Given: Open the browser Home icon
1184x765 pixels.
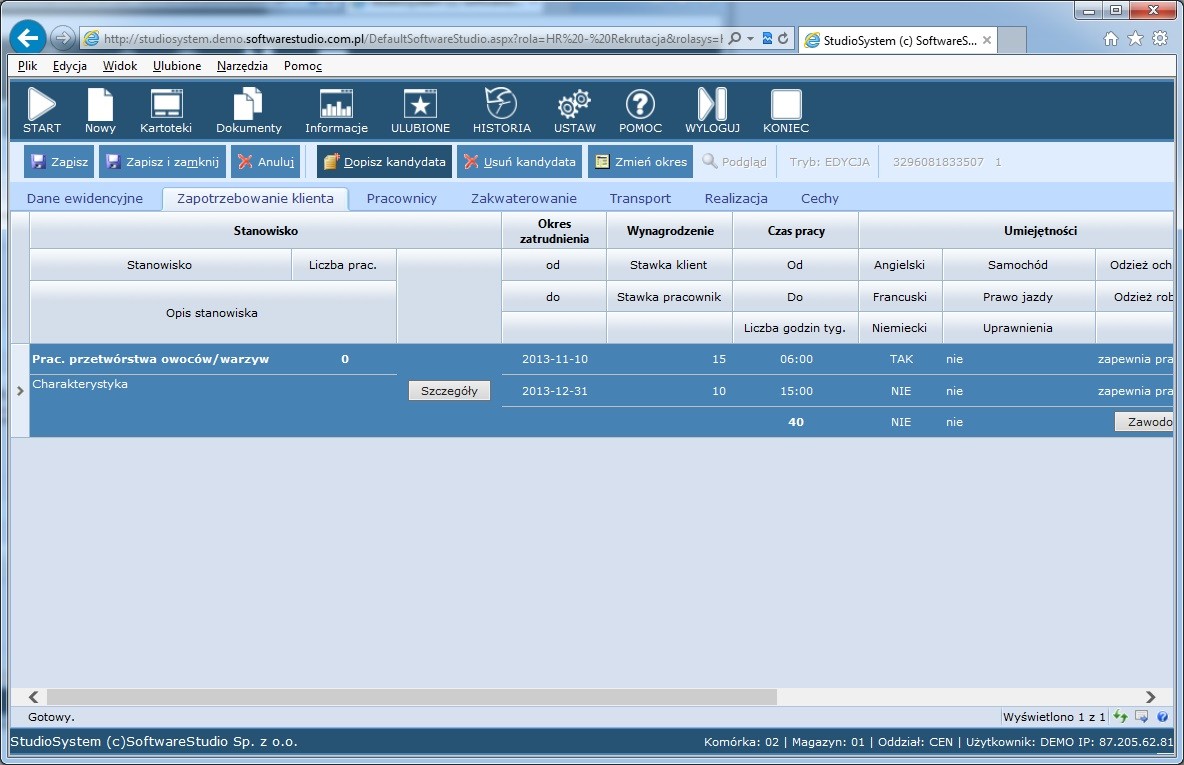Looking at the screenshot, I should [x=1111, y=39].
